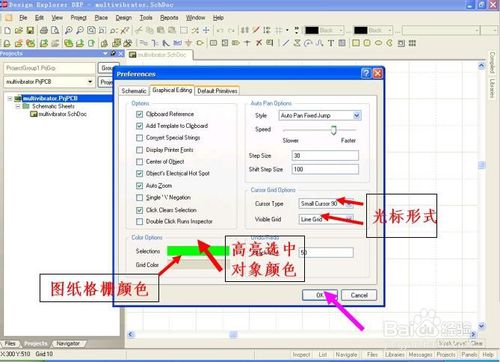The image size is (500, 362).
Task: Select the Draw Ellipse tool
Action: pos(378,43)
